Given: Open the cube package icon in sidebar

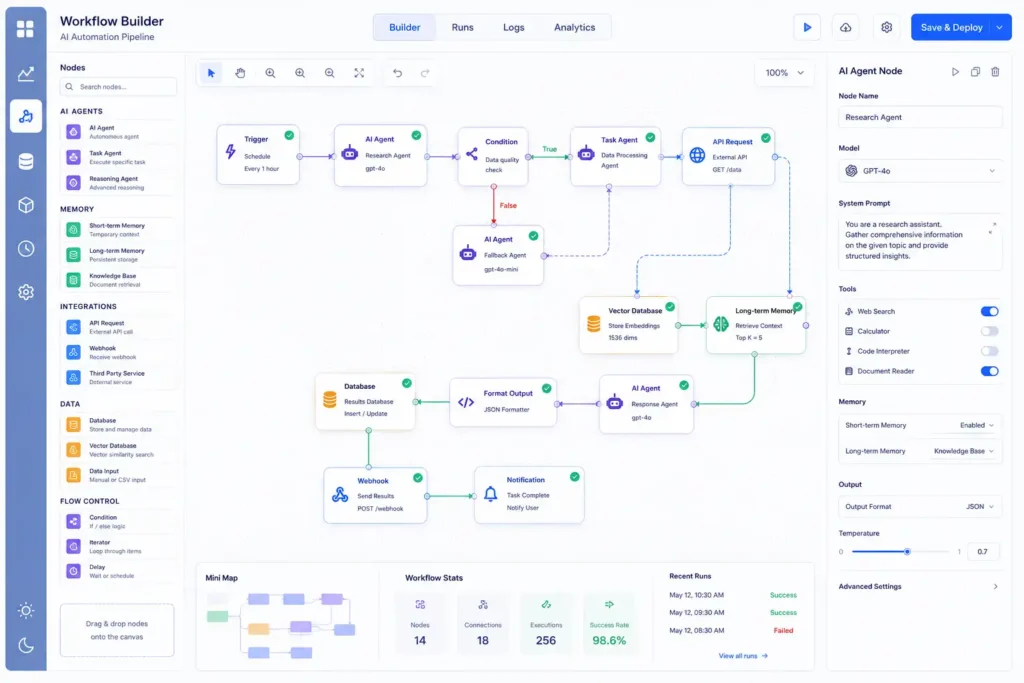Looking at the screenshot, I should (26, 205).
